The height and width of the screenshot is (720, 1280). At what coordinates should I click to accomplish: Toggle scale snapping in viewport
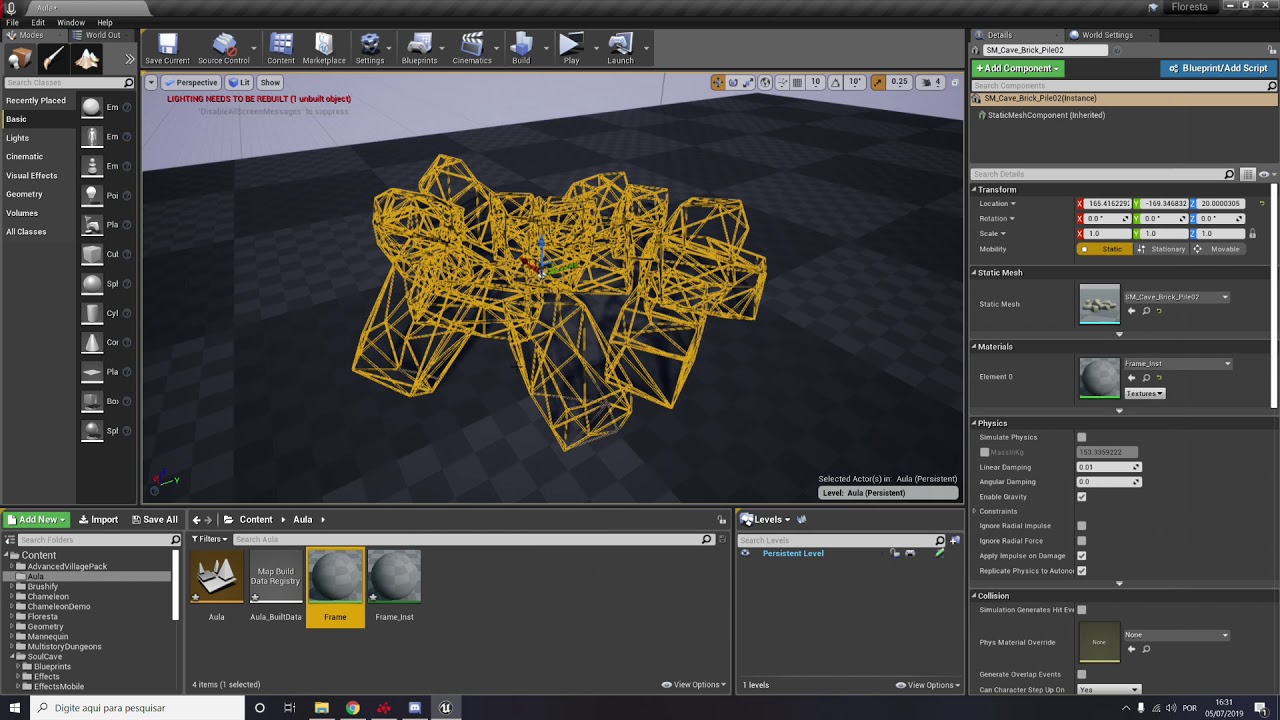pos(877,82)
